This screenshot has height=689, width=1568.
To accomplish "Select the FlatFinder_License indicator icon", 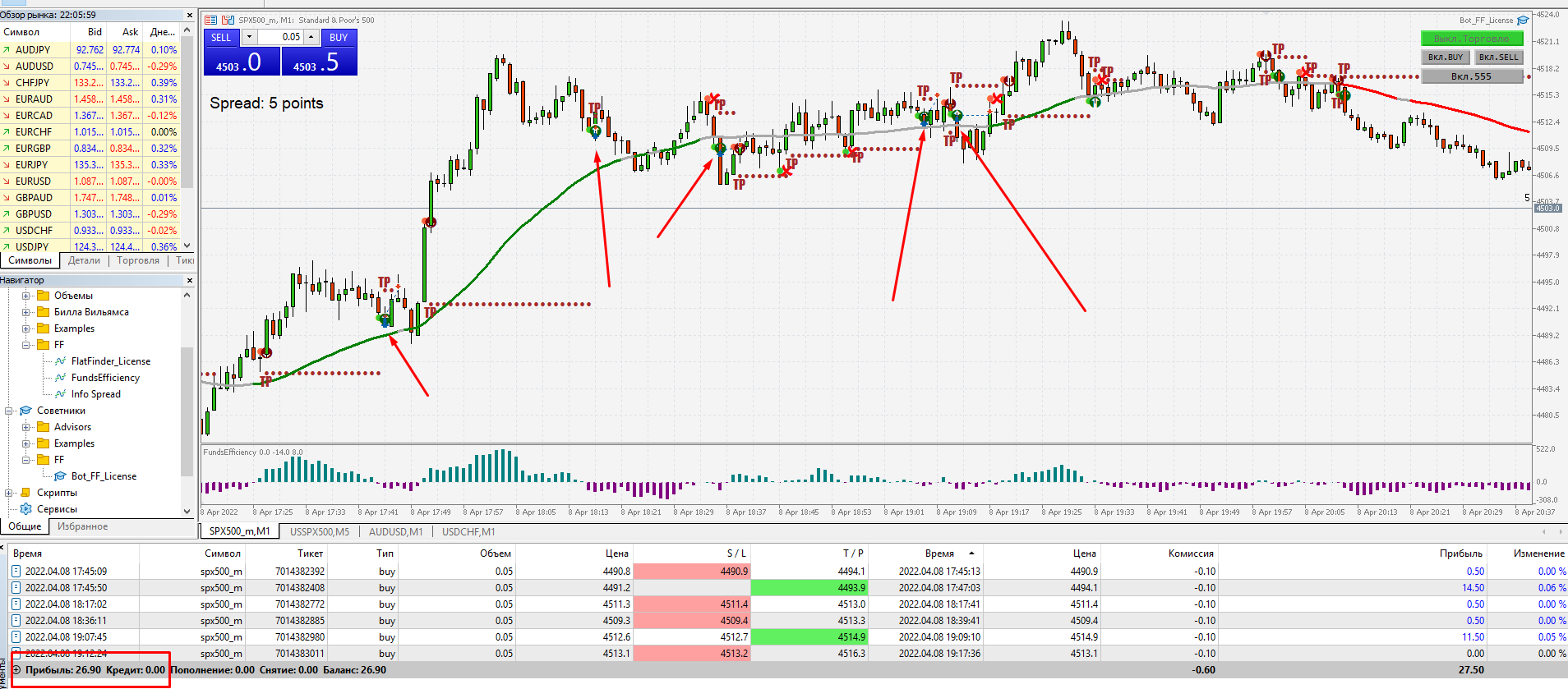I will [x=60, y=361].
